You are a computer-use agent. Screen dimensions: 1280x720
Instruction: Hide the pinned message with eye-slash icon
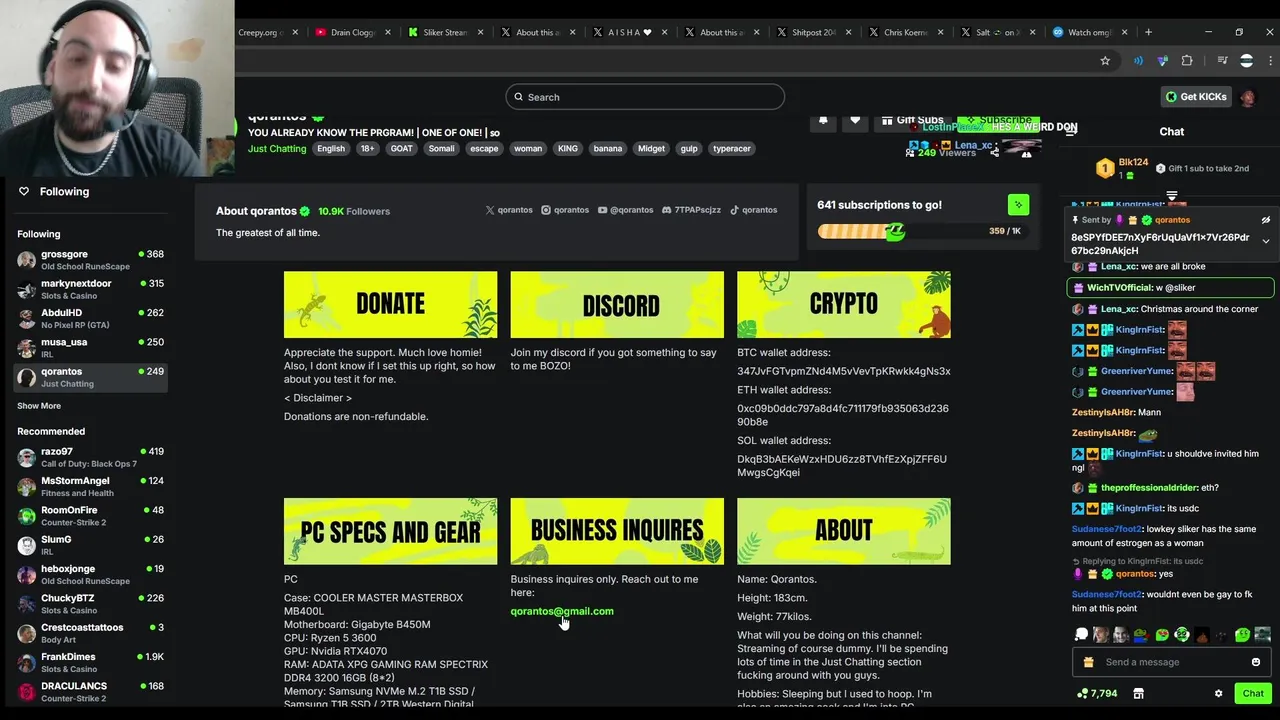pyautogui.click(x=1265, y=220)
